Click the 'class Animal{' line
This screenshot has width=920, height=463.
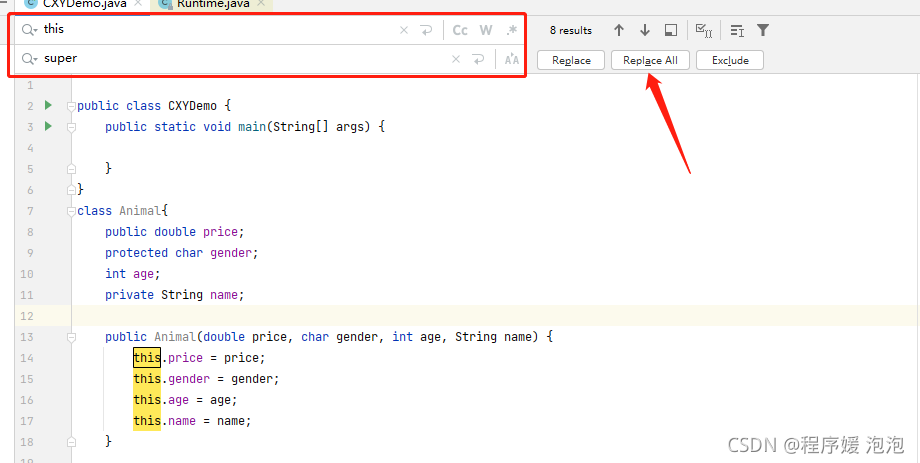pyautogui.click(x=123, y=211)
